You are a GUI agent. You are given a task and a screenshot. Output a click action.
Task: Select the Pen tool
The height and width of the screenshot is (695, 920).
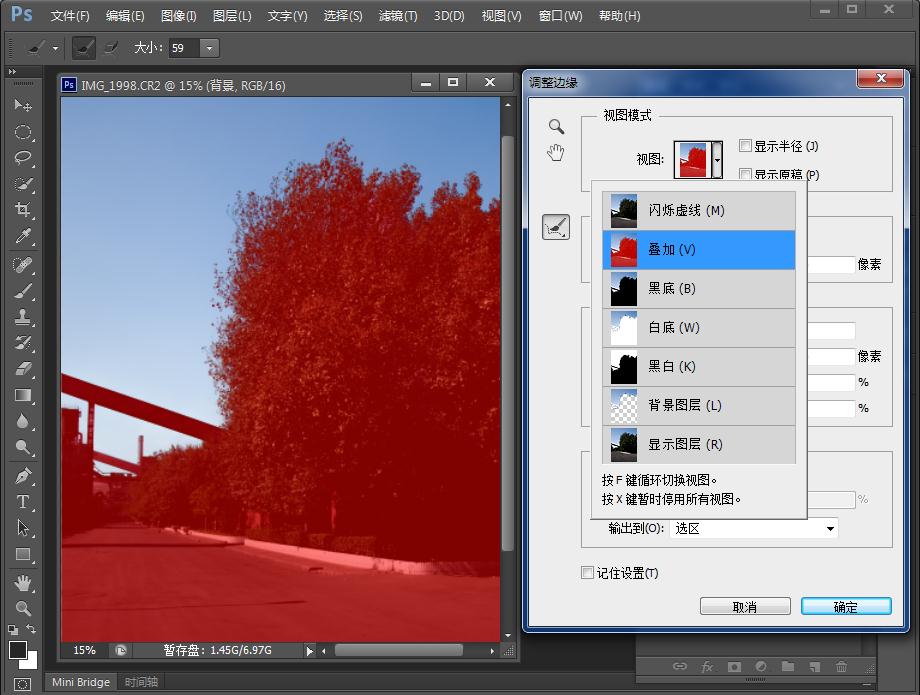23,476
